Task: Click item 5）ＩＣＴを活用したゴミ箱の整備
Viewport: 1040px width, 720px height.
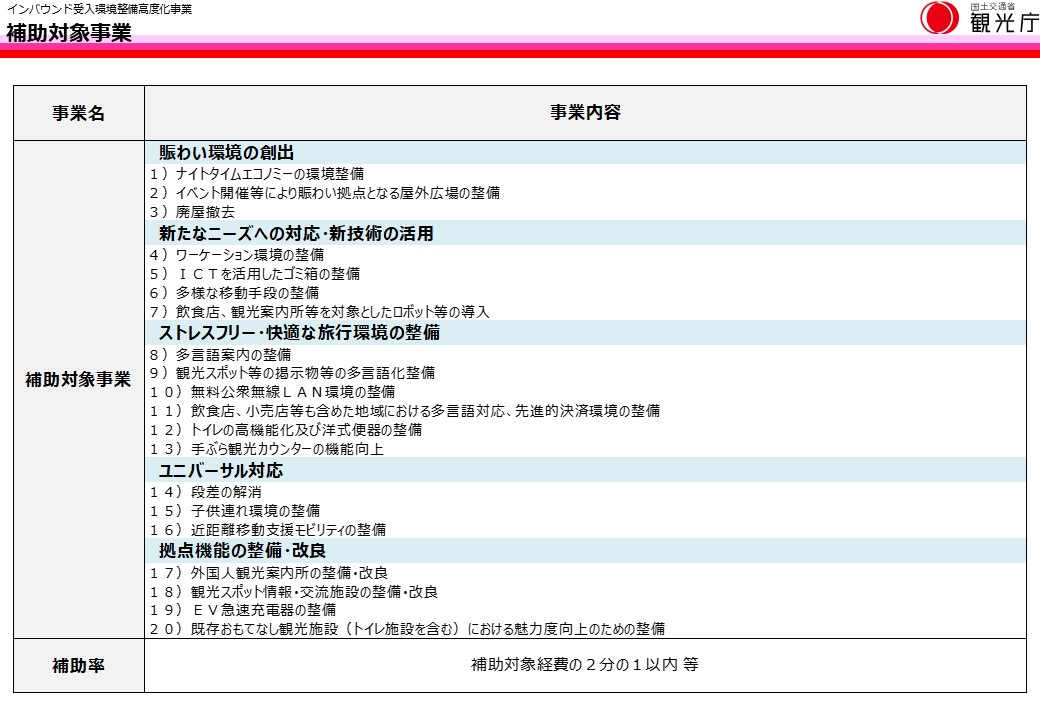Action: pyautogui.click(x=262, y=273)
